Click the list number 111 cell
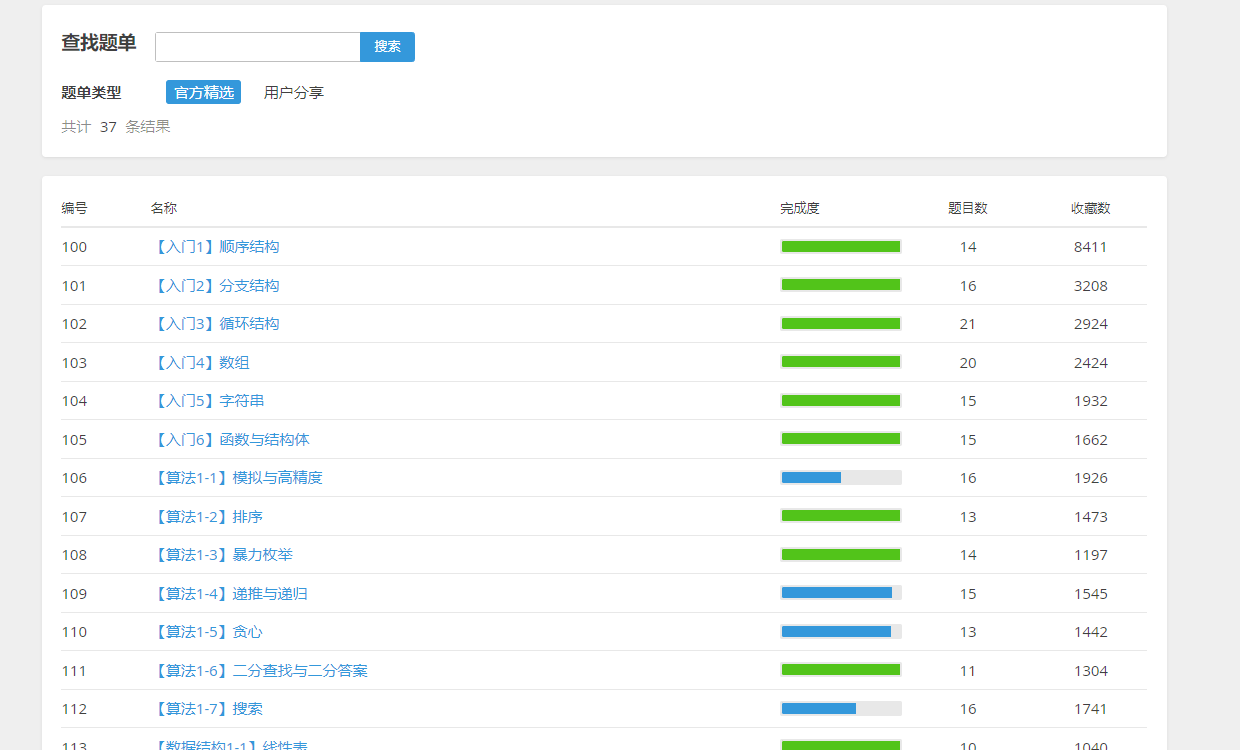This screenshot has height=750, width=1240. tap(74, 671)
